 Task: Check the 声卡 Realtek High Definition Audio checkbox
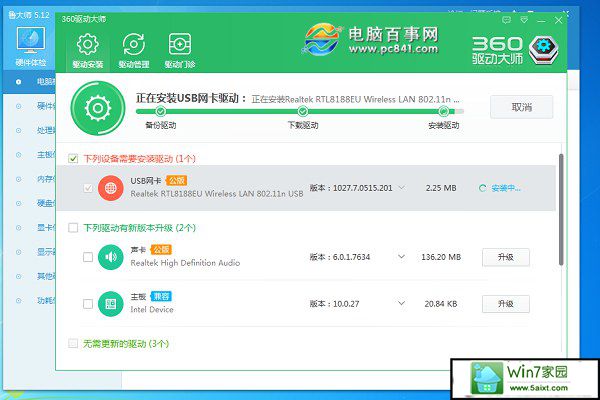point(88,257)
